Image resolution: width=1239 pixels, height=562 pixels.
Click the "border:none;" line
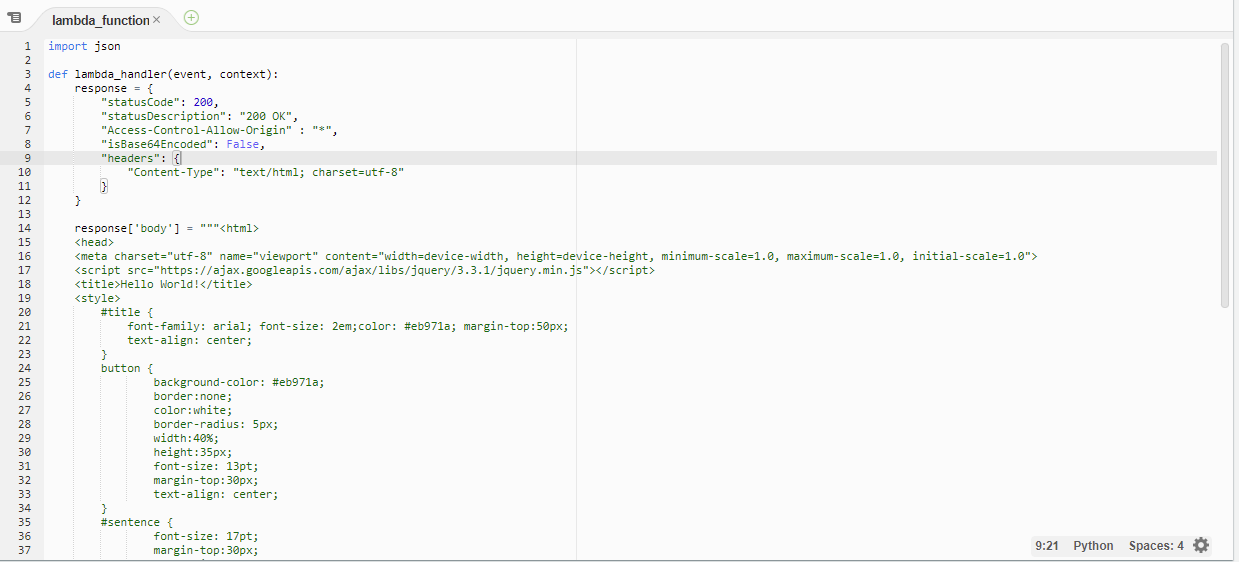pos(193,396)
